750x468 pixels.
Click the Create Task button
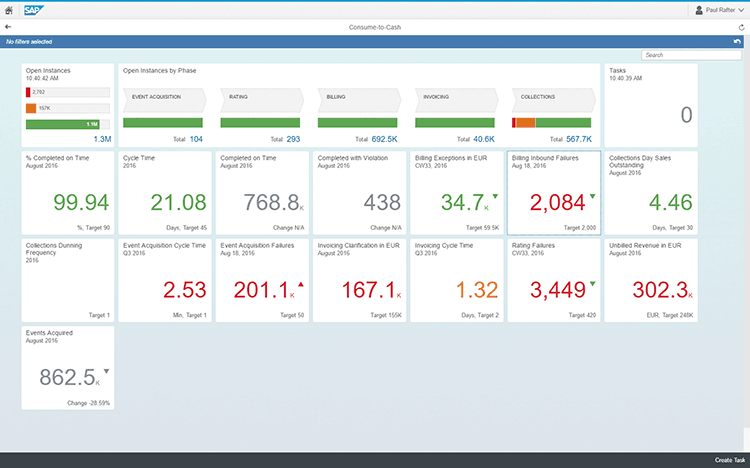729,459
